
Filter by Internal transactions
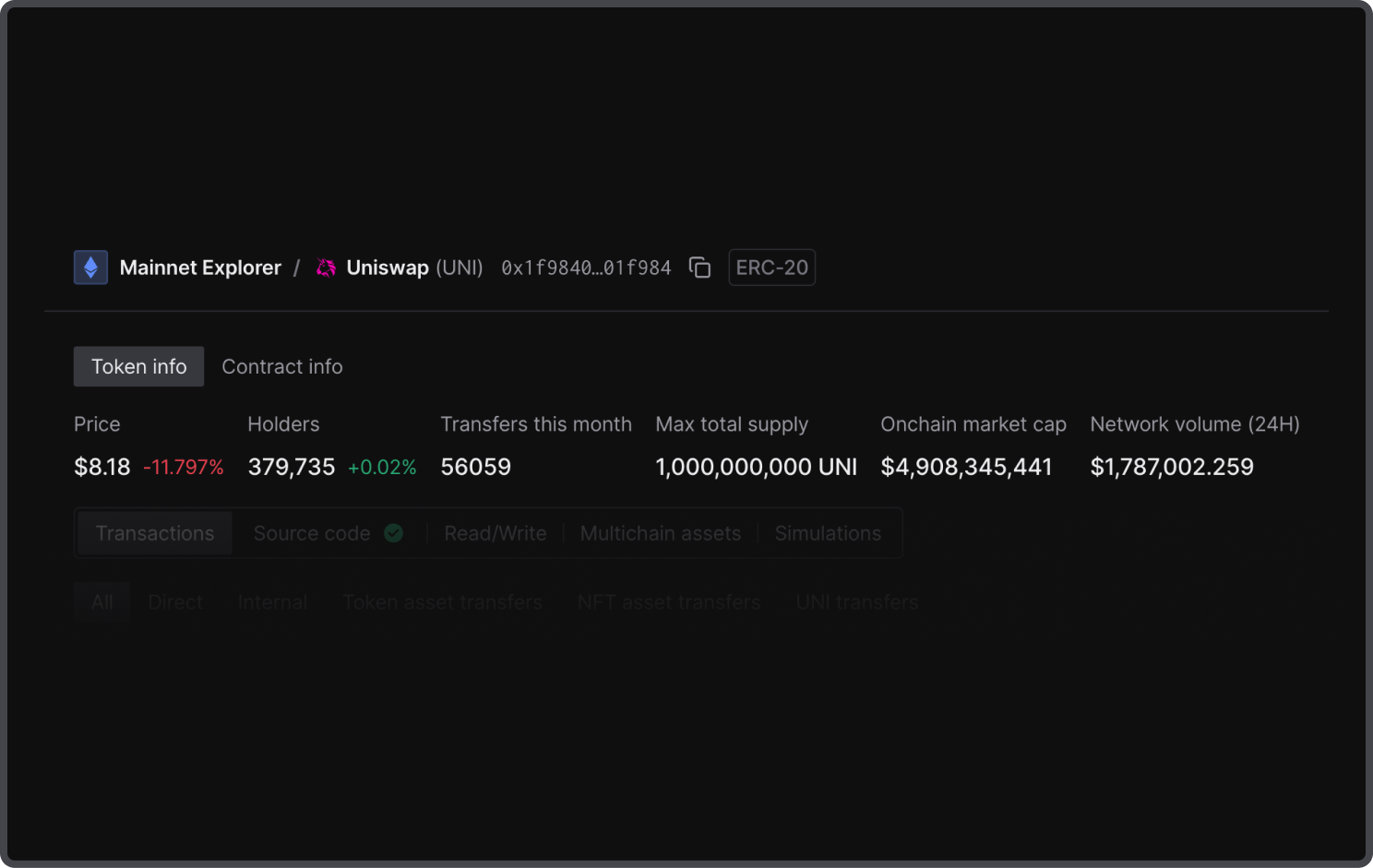(272, 602)
